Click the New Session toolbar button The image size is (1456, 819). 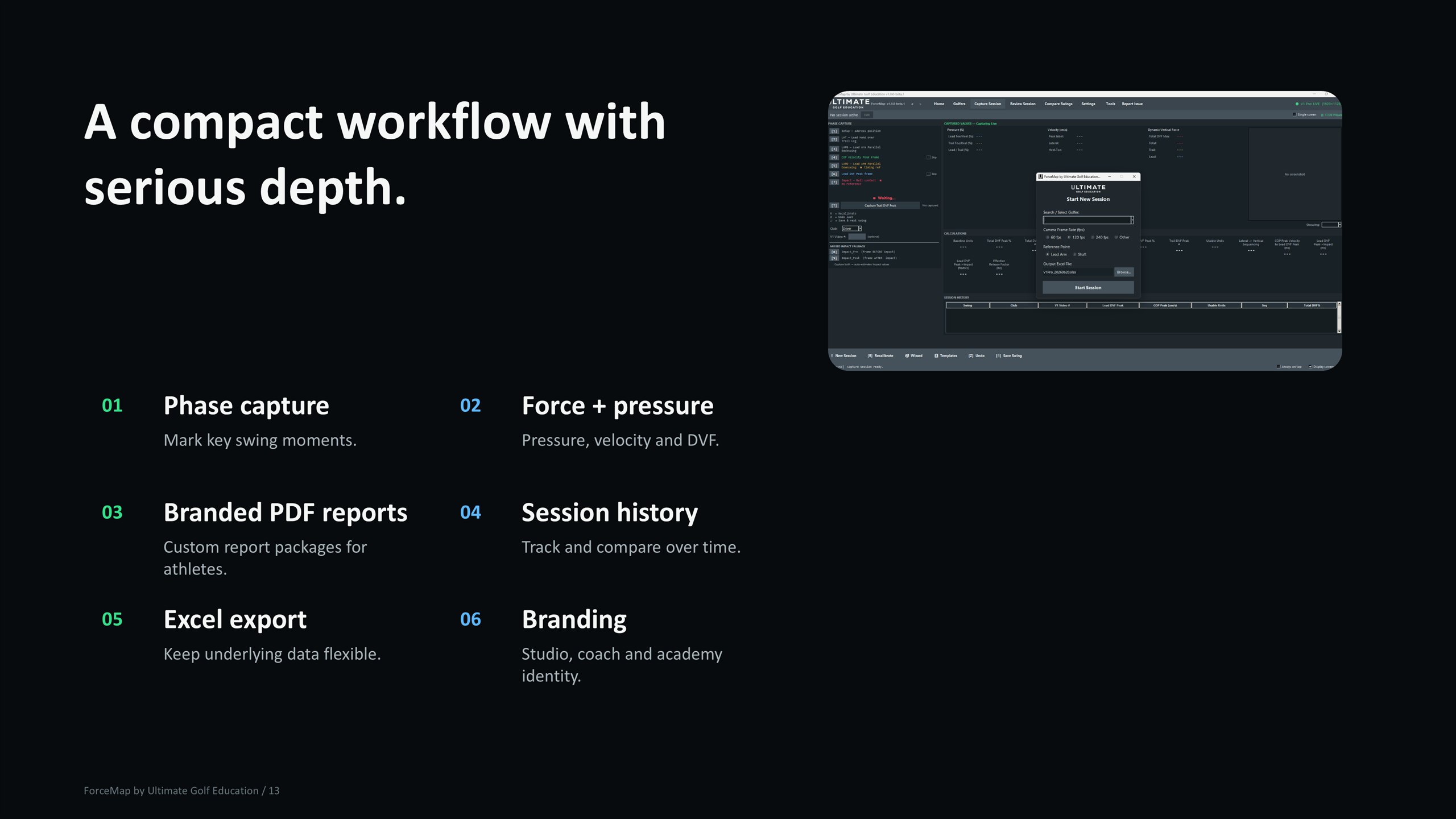tap(843, 356)
